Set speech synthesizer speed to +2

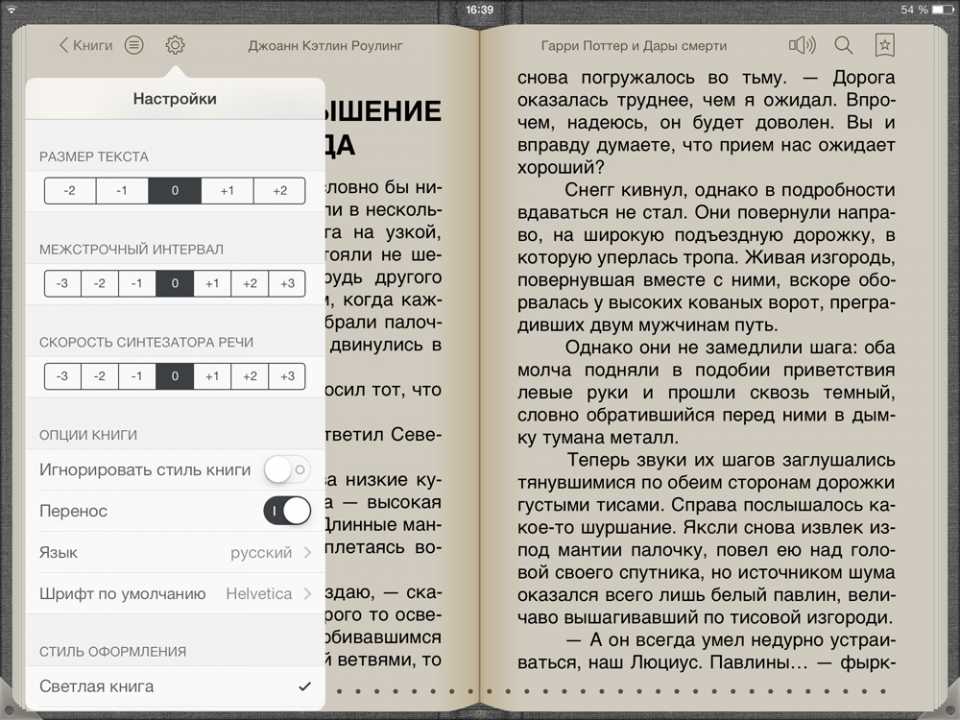coord(250,377)
